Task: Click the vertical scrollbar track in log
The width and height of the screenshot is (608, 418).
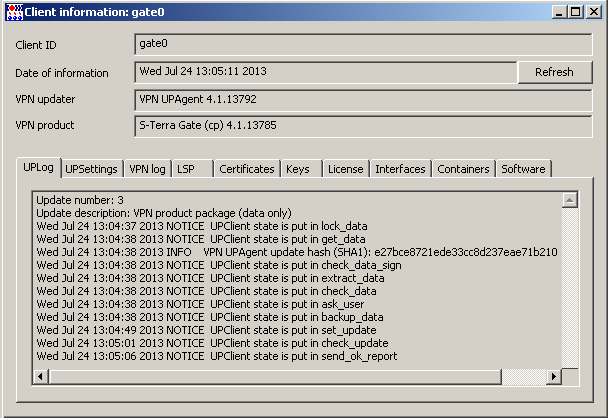Action: [x=570, y=288]
